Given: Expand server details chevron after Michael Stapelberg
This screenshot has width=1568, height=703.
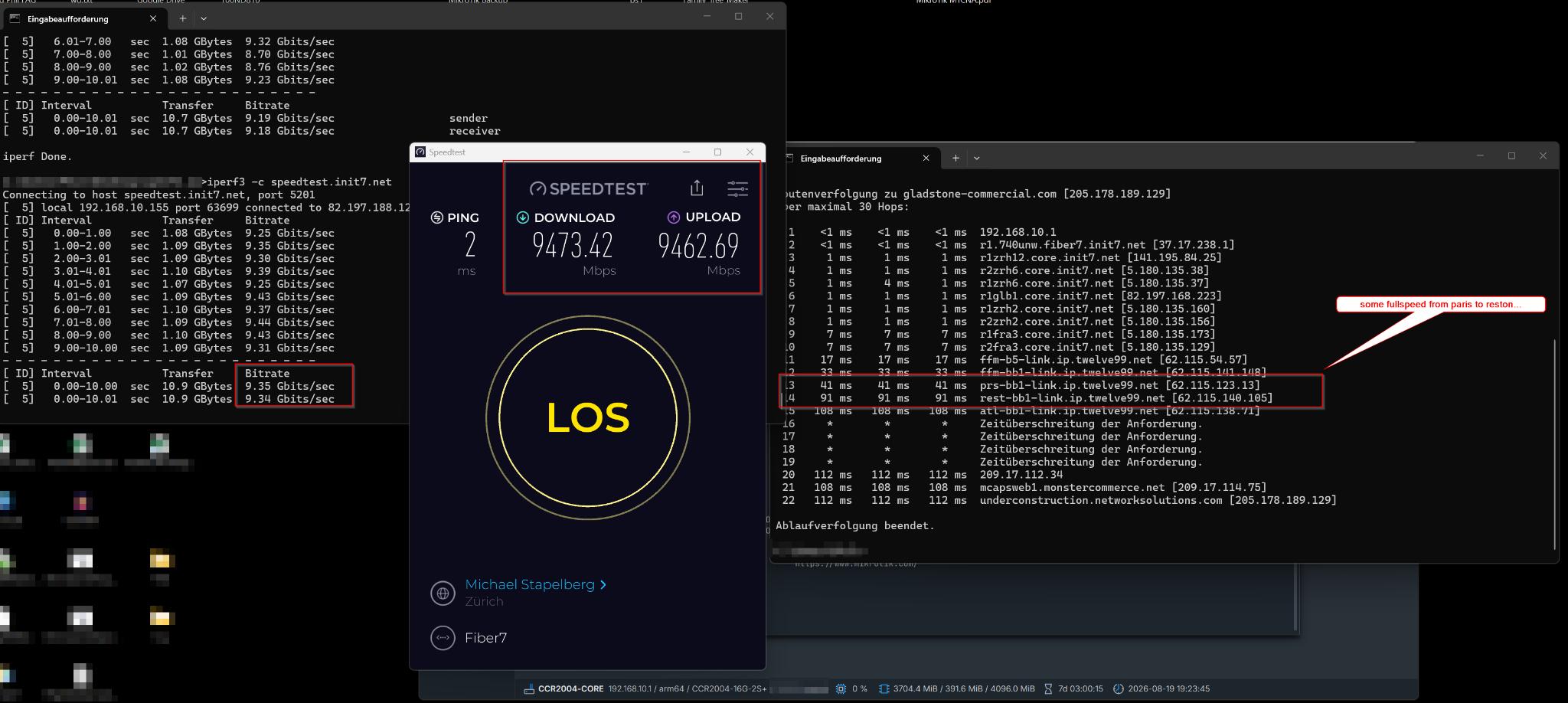Looking at the screenshot, I should 603,584.
